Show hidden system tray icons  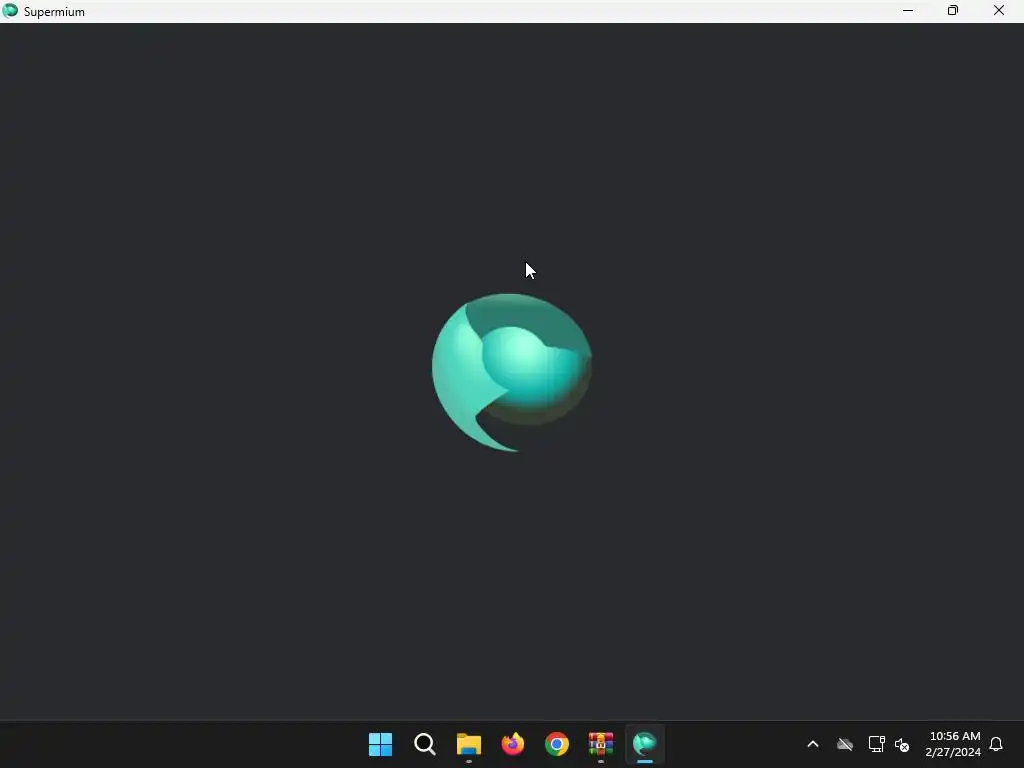tap(813, 744)
